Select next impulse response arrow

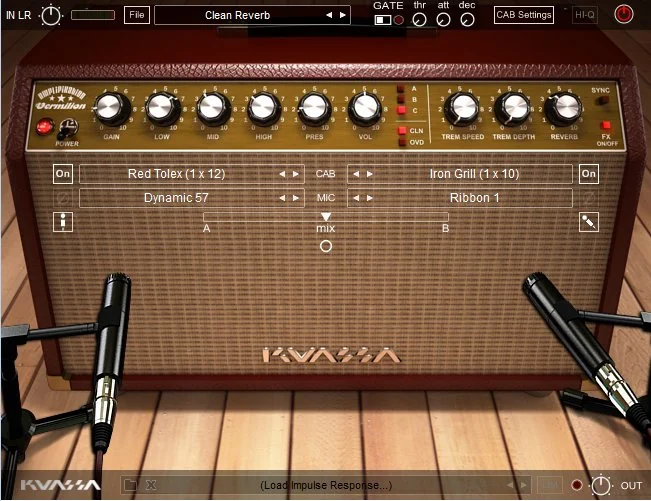523,485
